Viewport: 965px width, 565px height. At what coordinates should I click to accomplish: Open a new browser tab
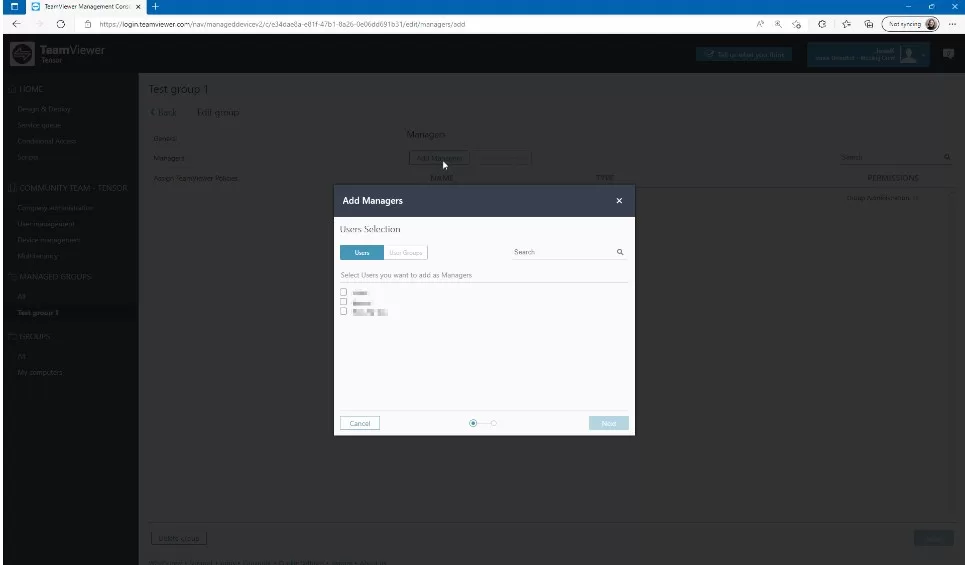pos(156,7)
